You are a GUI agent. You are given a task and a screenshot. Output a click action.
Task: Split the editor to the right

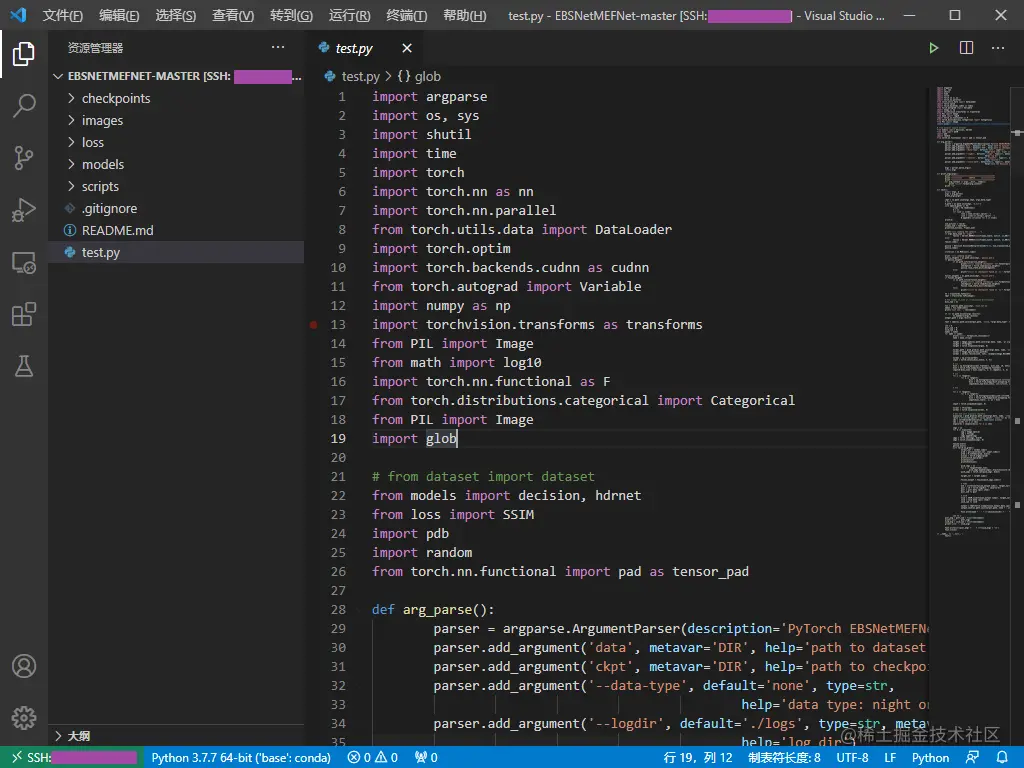[966, 48]
